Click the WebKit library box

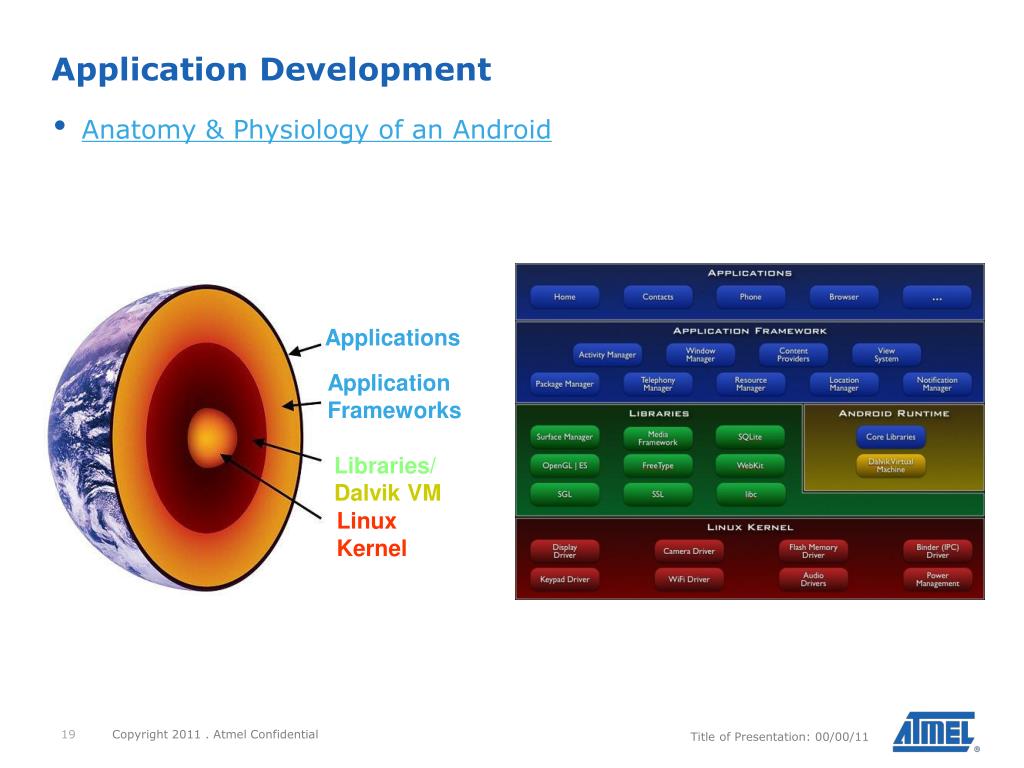pyautogui.click(x=750, y=466)
